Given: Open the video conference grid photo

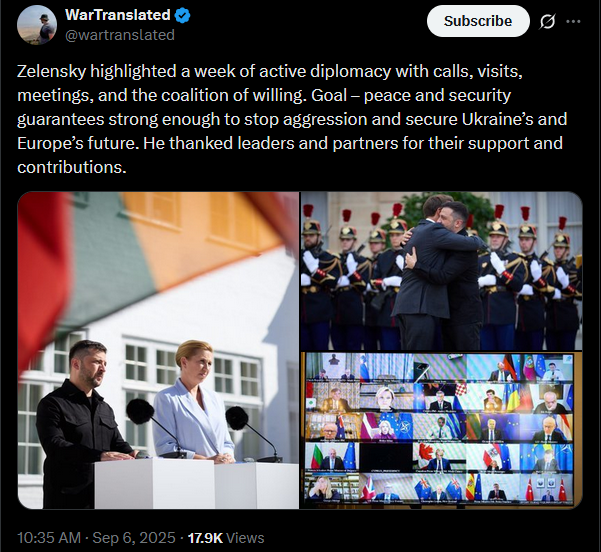Looking at the screenshot, I should [x=441, y=430].
